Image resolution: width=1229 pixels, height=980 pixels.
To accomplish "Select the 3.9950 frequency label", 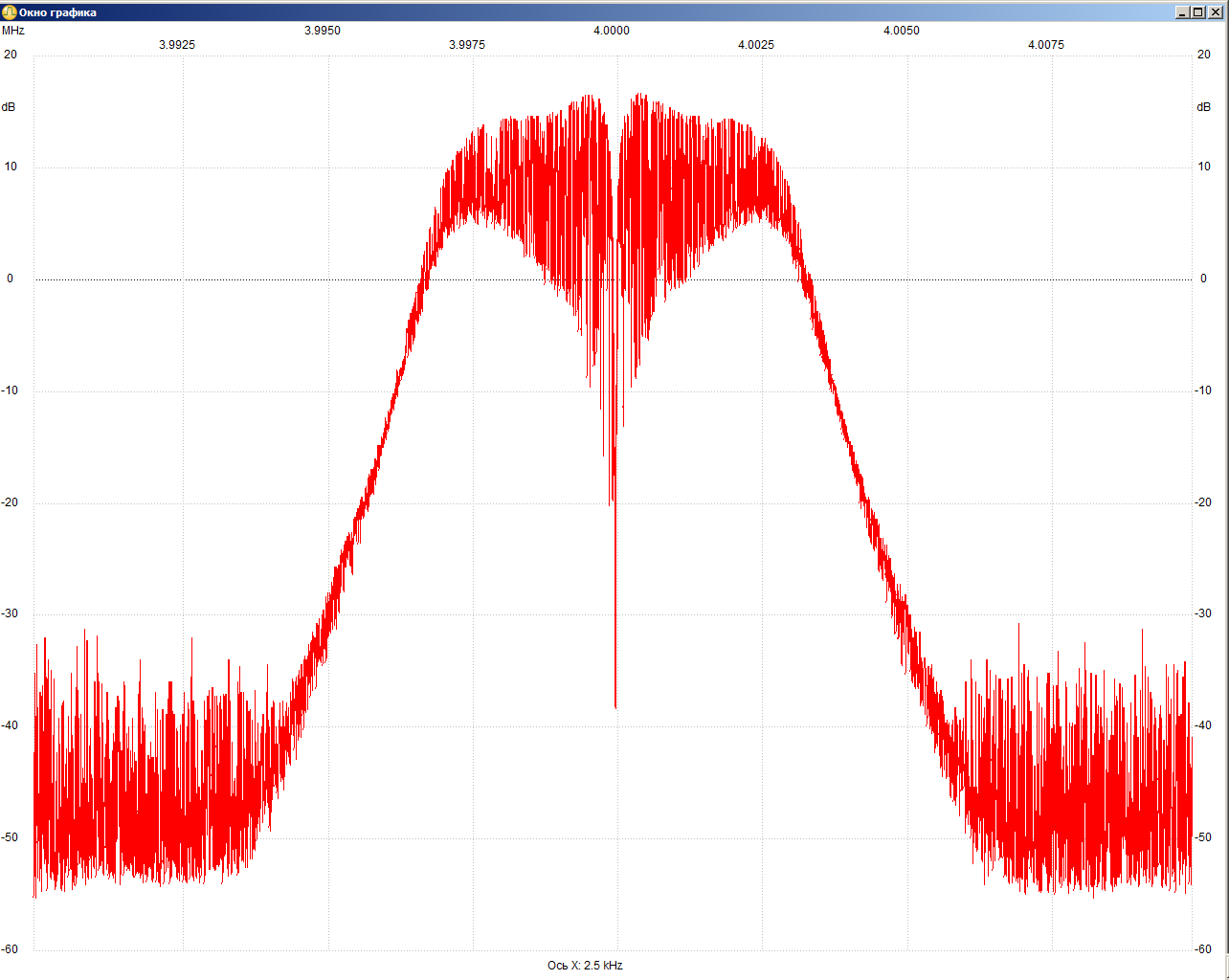I will (x=323, y=31).
